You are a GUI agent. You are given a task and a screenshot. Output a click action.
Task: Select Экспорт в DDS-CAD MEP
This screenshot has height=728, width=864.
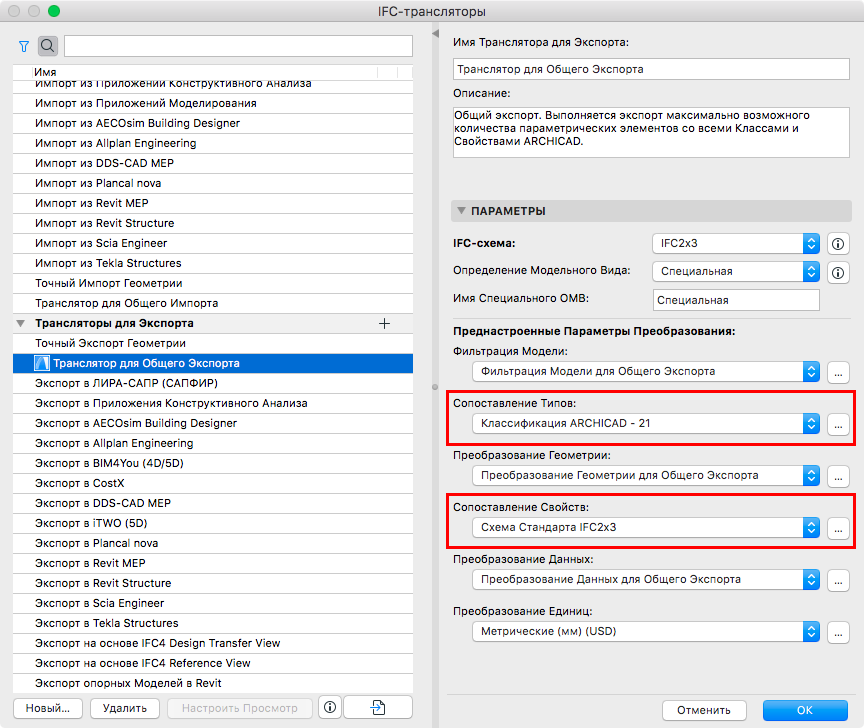point(213,503)
